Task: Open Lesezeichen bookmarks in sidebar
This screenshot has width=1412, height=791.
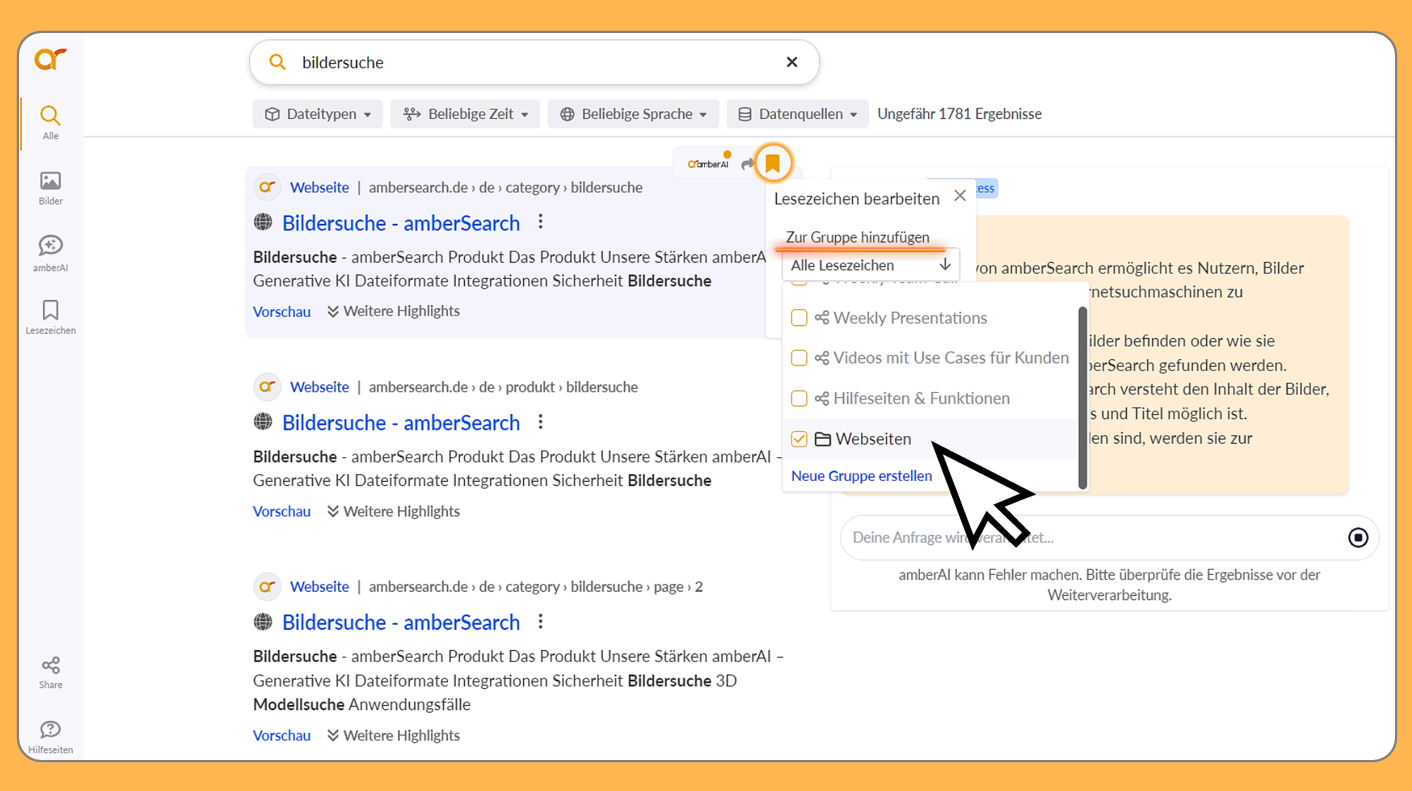Action: tap(50, 316)
